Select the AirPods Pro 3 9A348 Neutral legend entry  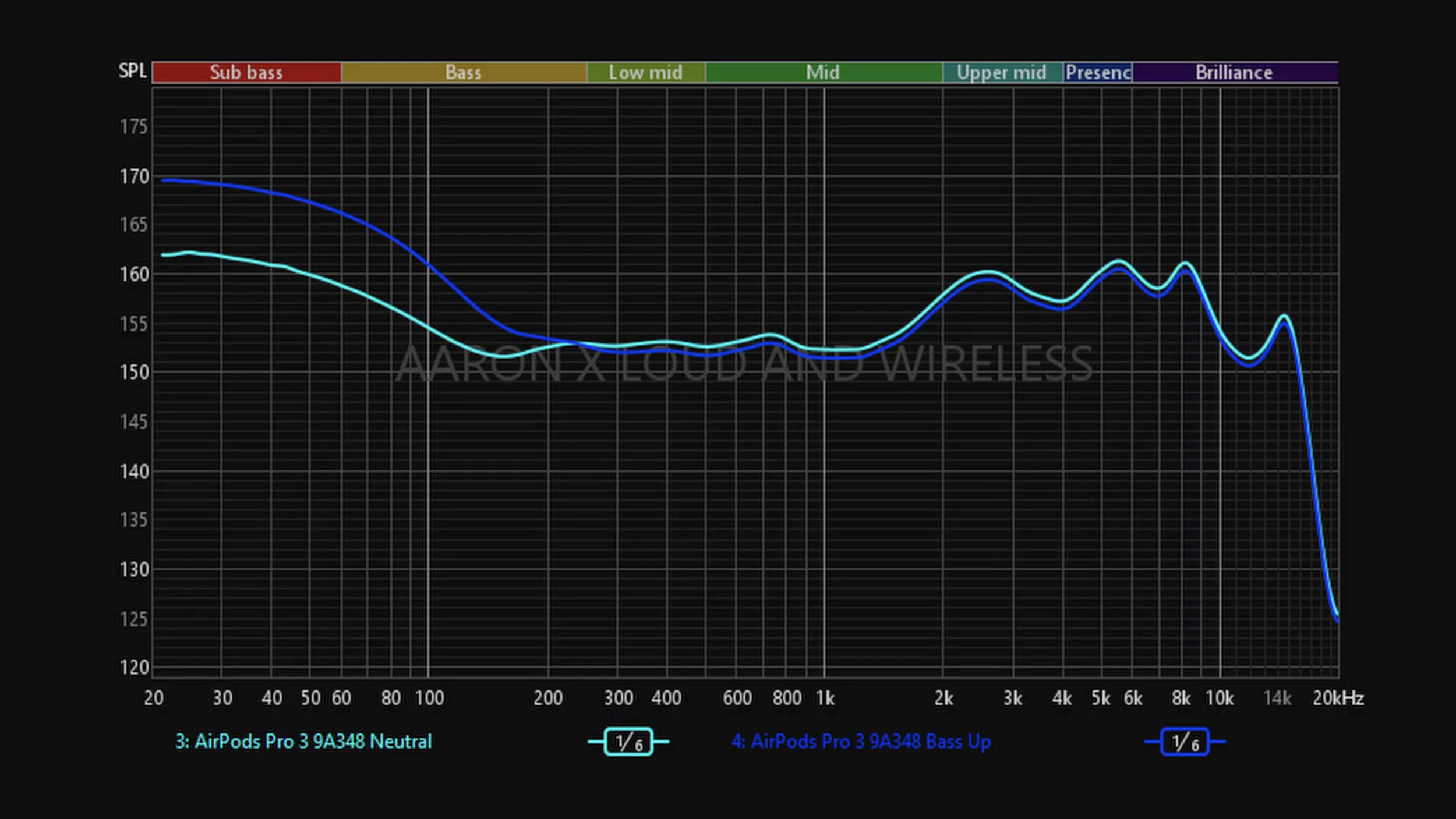click(303, 742)
